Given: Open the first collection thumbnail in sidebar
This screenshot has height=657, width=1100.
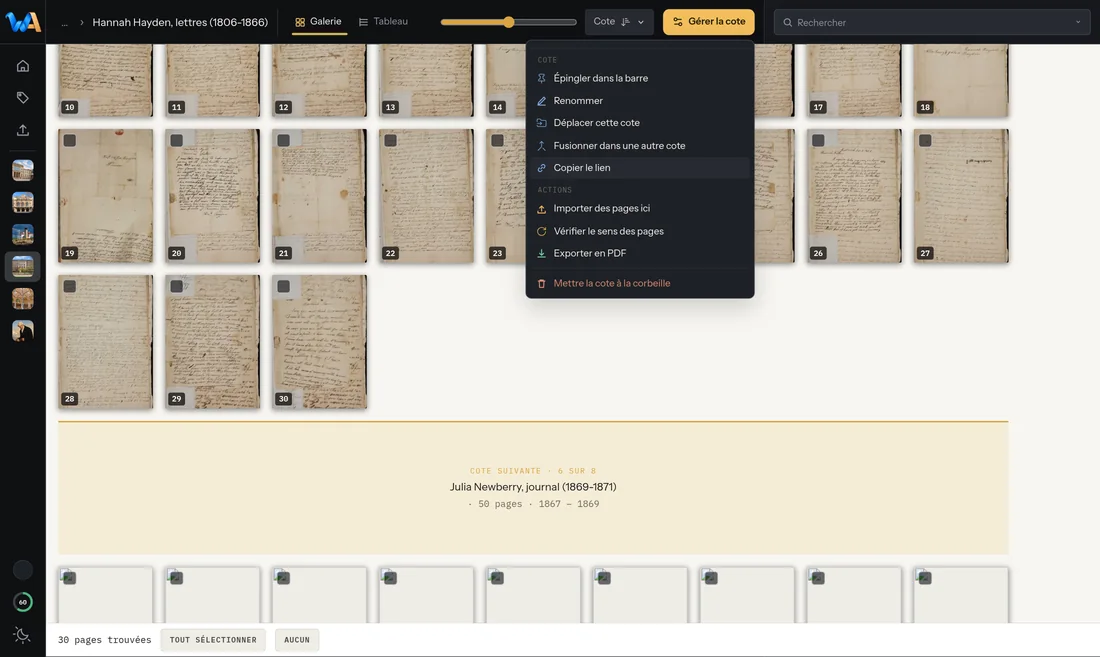Looking at the screenshot, I should click(22, 170).
